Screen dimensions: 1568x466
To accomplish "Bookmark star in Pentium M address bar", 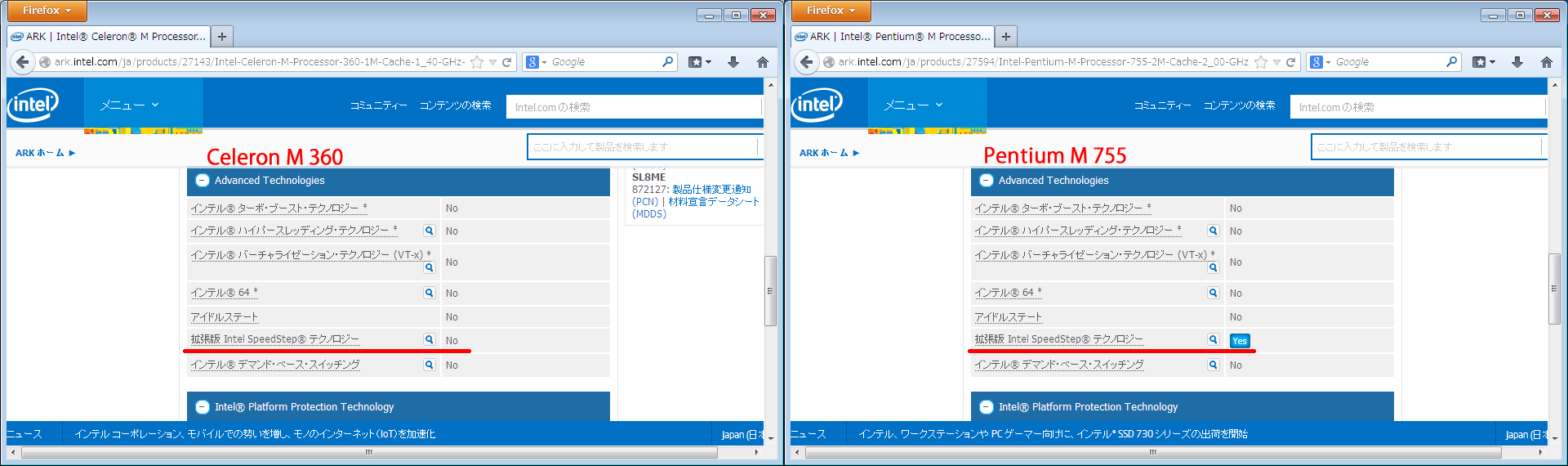I will (x=1261, y=62).
